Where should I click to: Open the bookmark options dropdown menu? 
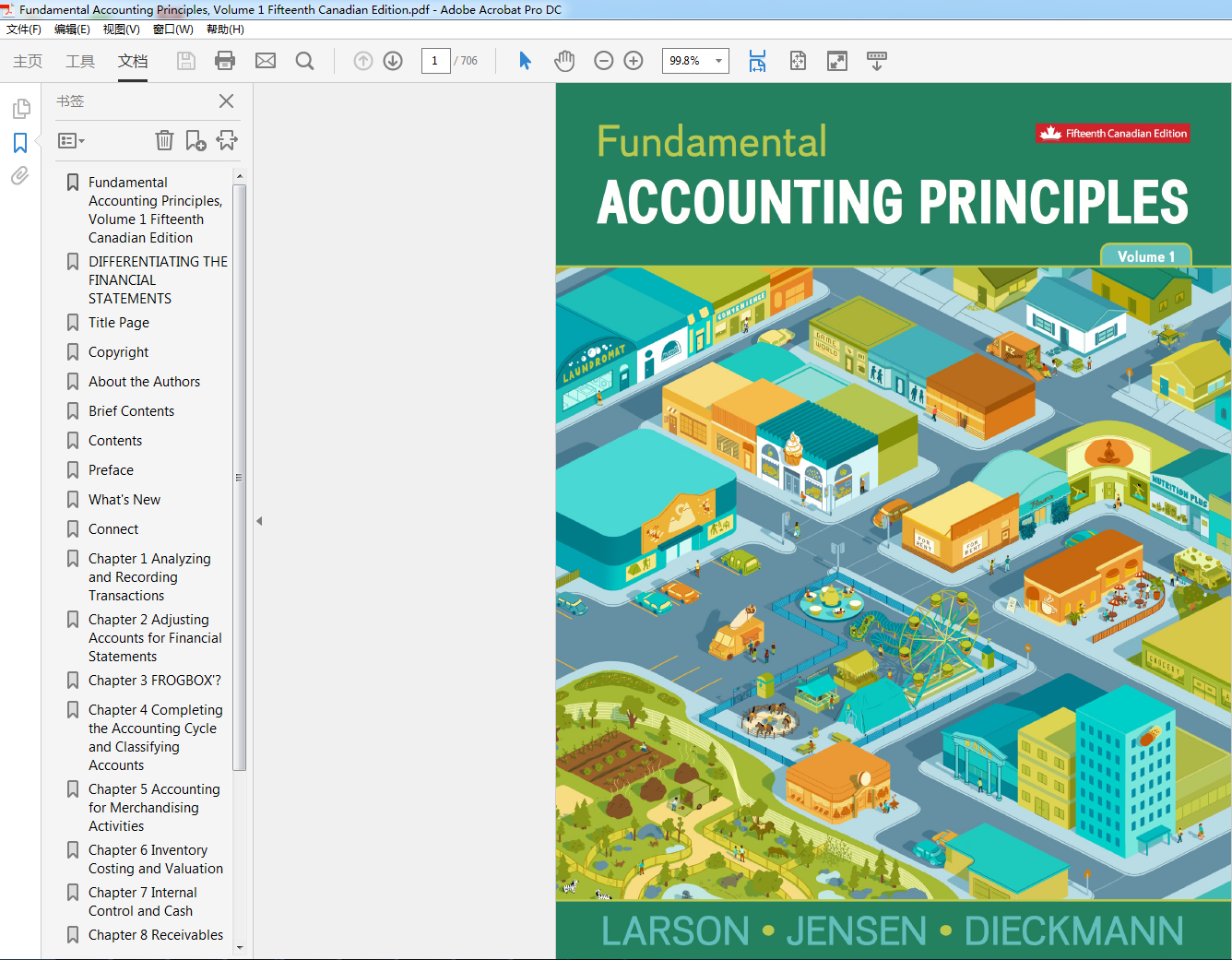coord(71,141)
